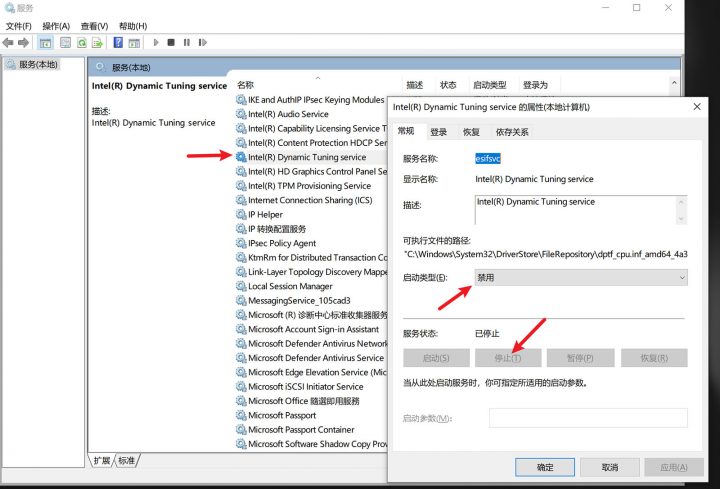This screenshot has width=720, height=489.
Task: Toggle the console tree pane toolbar icon
Action: [45, 43]
